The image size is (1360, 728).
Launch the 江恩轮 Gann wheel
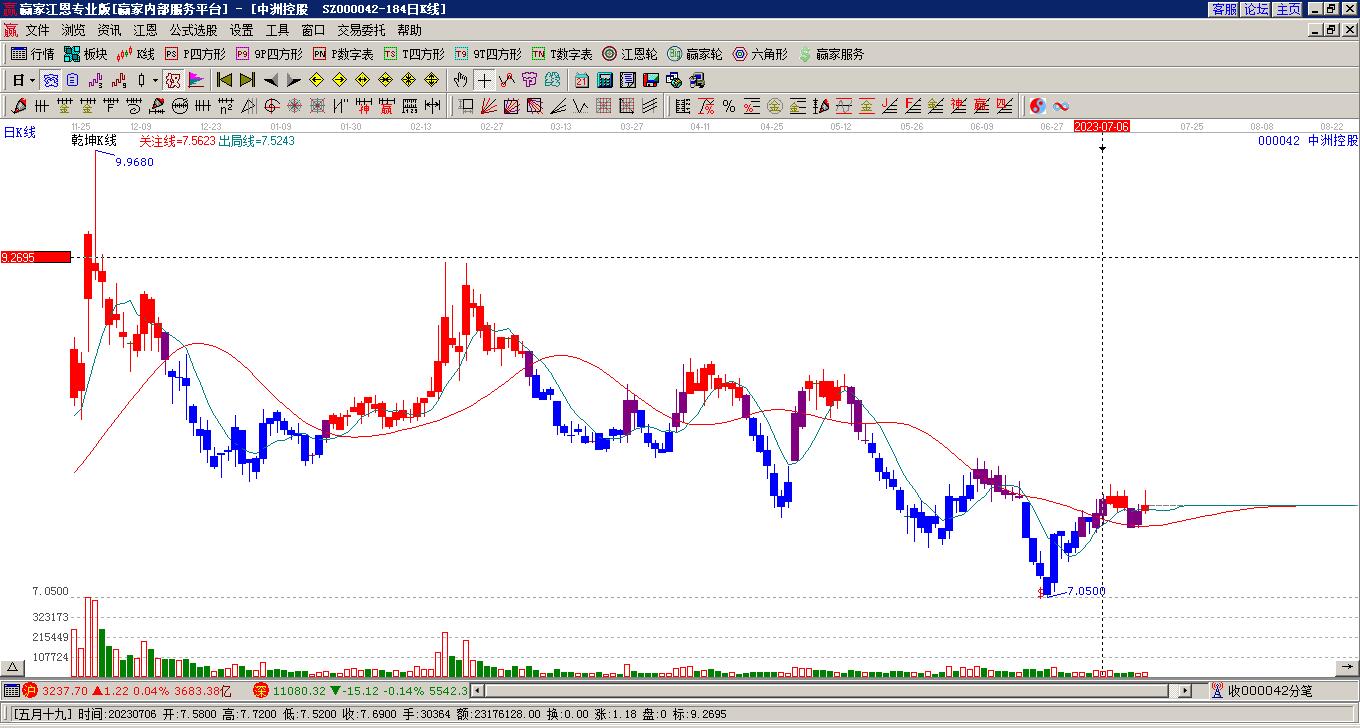click(630, 54)
